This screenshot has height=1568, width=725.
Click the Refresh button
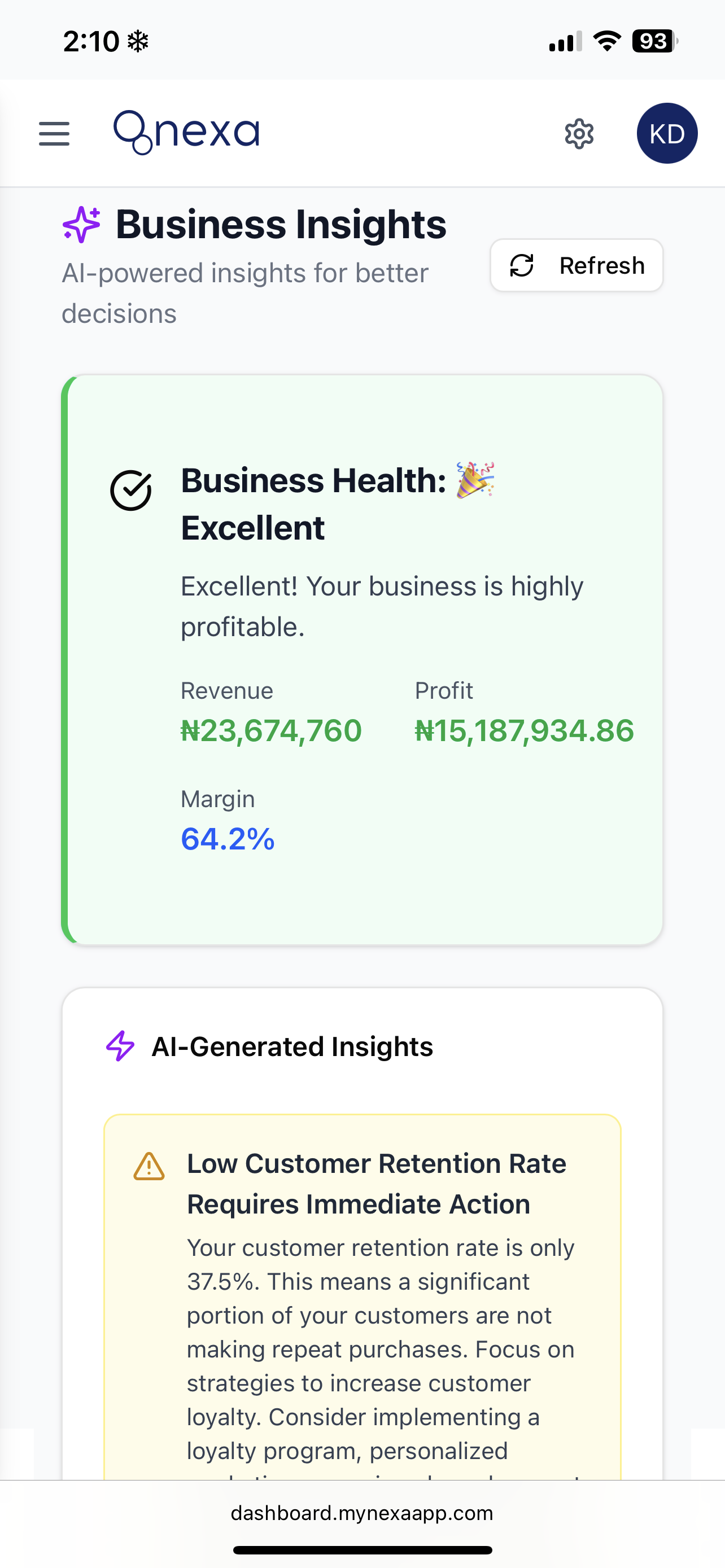click(x=576, y=265)
